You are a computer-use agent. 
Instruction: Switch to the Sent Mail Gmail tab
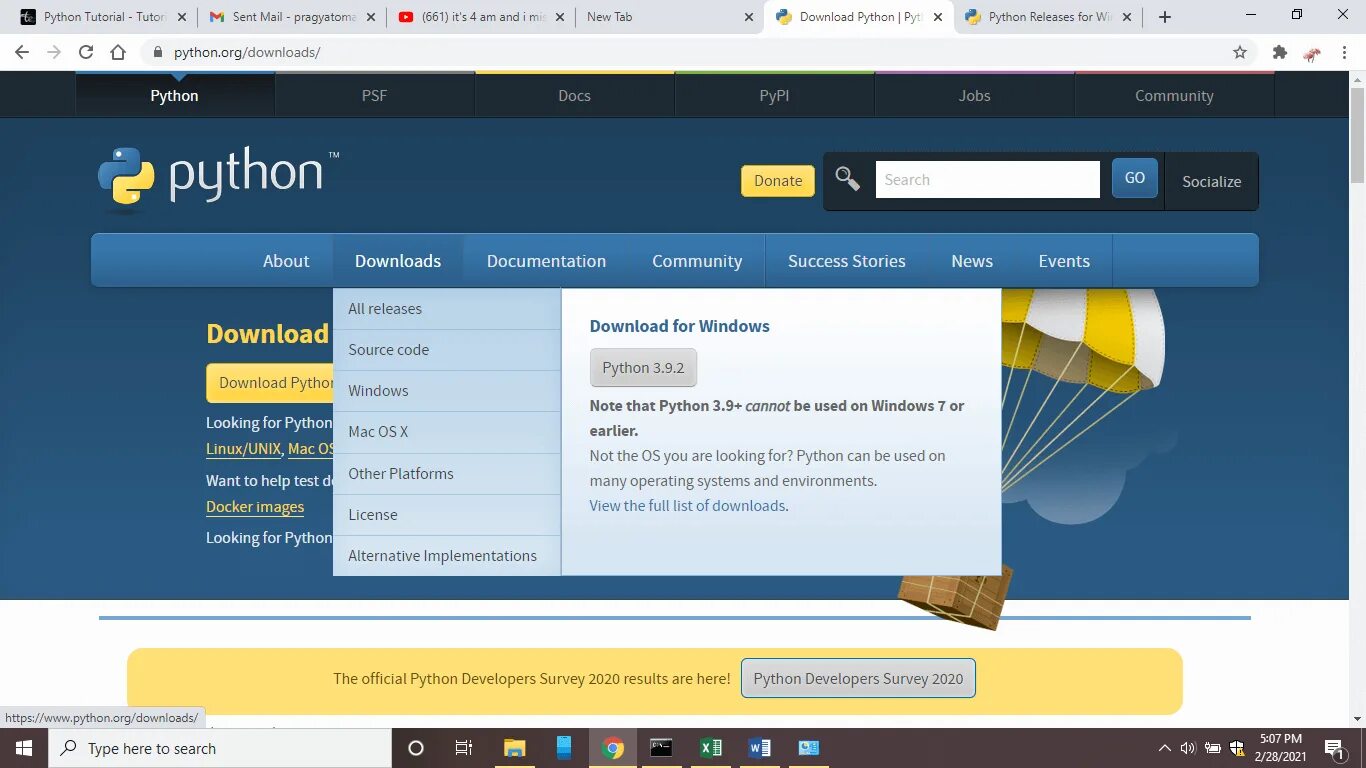(291, 17)
